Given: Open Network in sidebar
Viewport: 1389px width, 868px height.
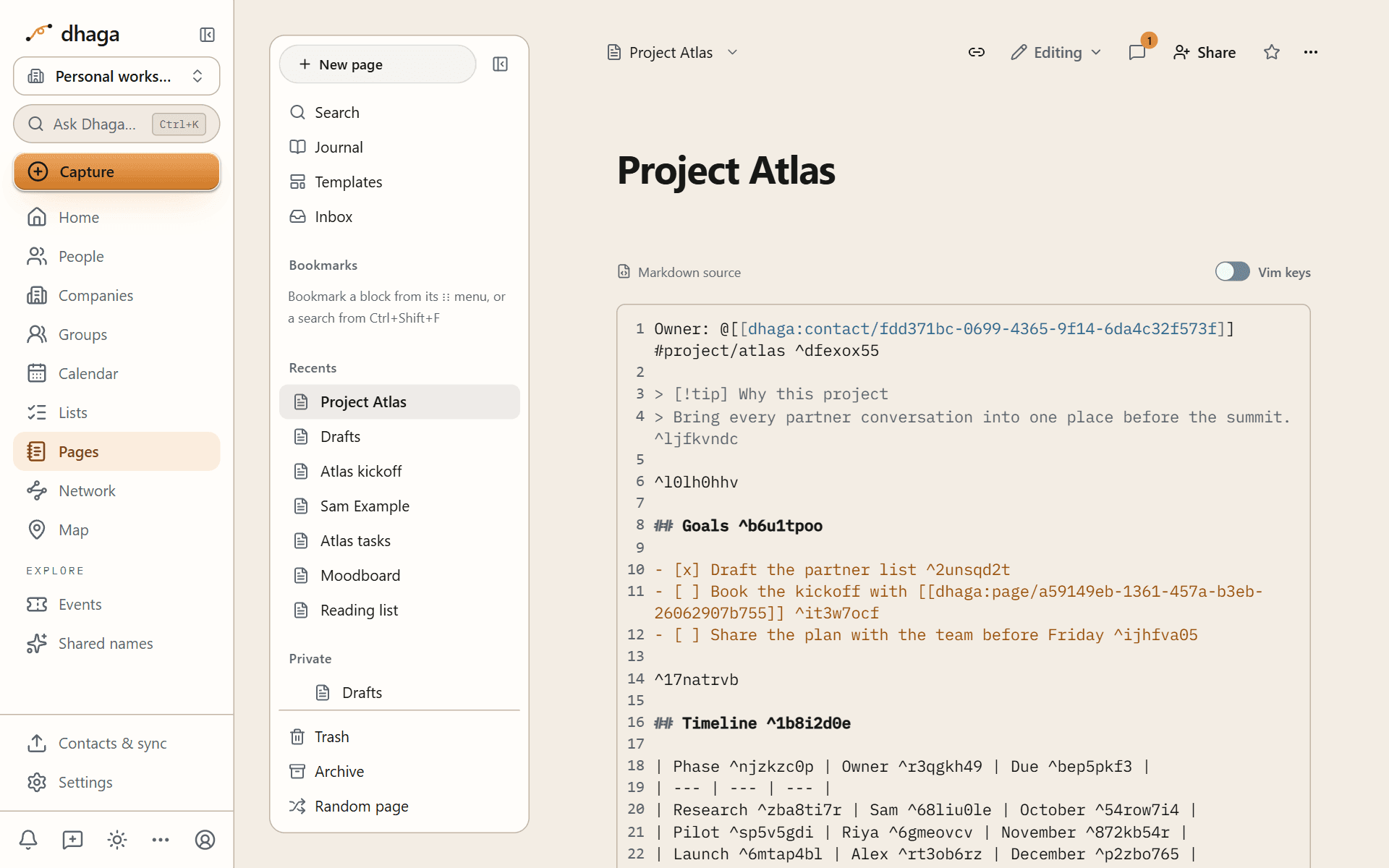Looking at the screenshot, I should click(x=116, y=490).
